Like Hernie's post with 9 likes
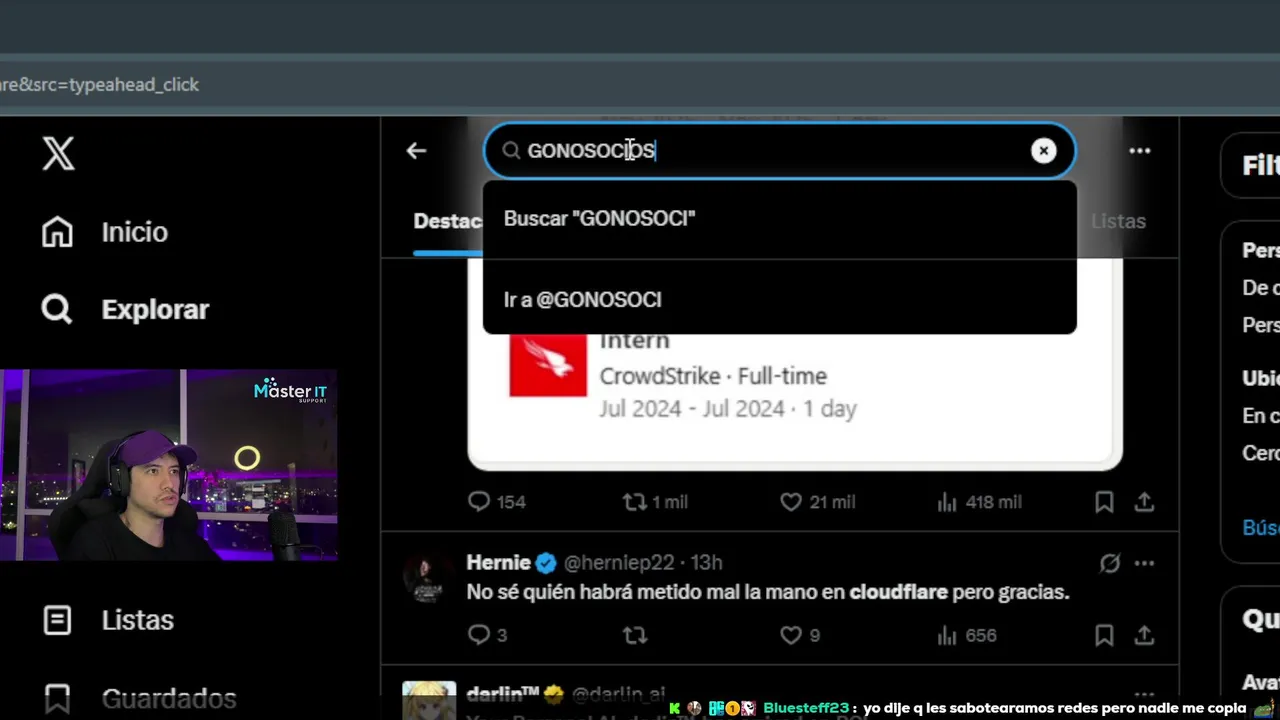Image resolution: width=1280 pixels, height=720 pixels. pos(800,635)
